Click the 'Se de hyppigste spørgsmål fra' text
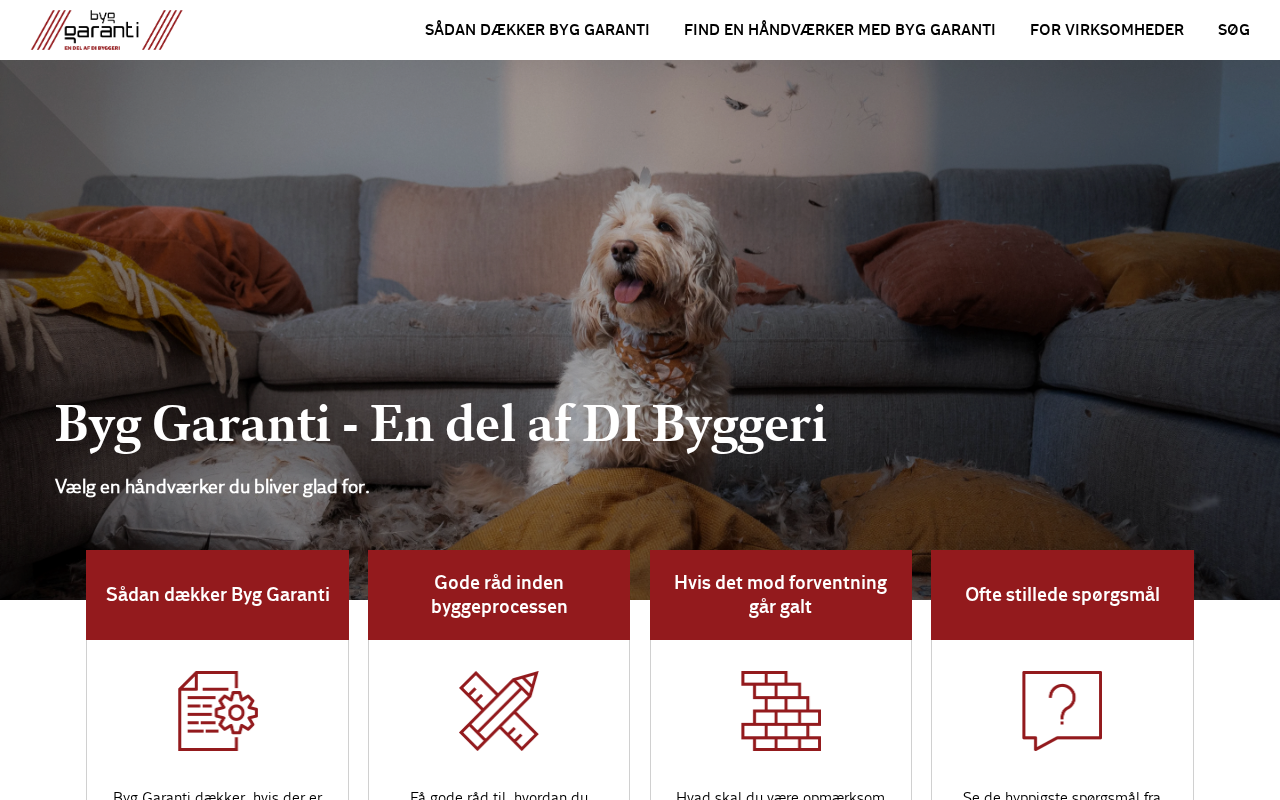 tap(1062, 795)
